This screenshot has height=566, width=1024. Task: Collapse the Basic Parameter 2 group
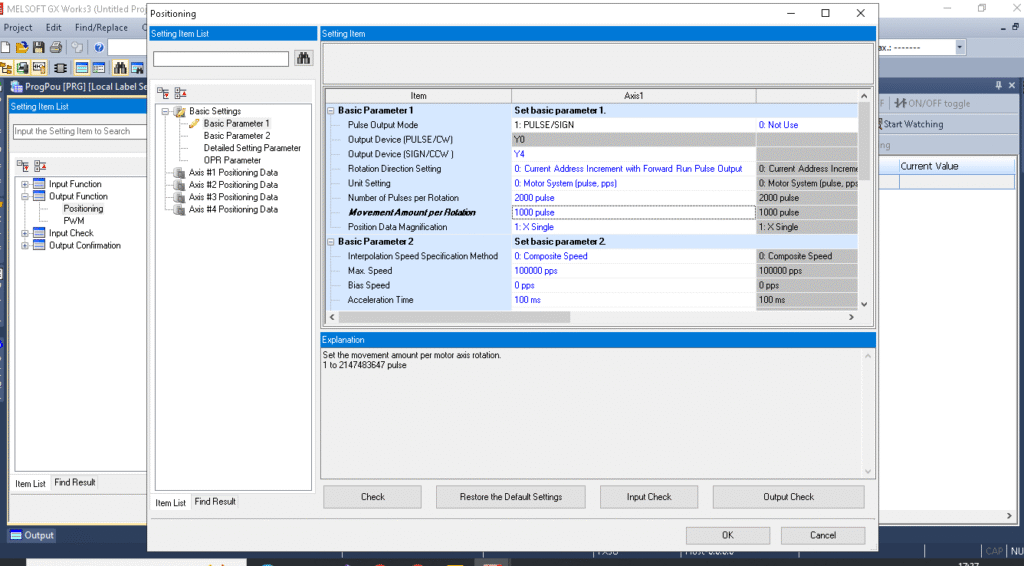tap(331, 242)
